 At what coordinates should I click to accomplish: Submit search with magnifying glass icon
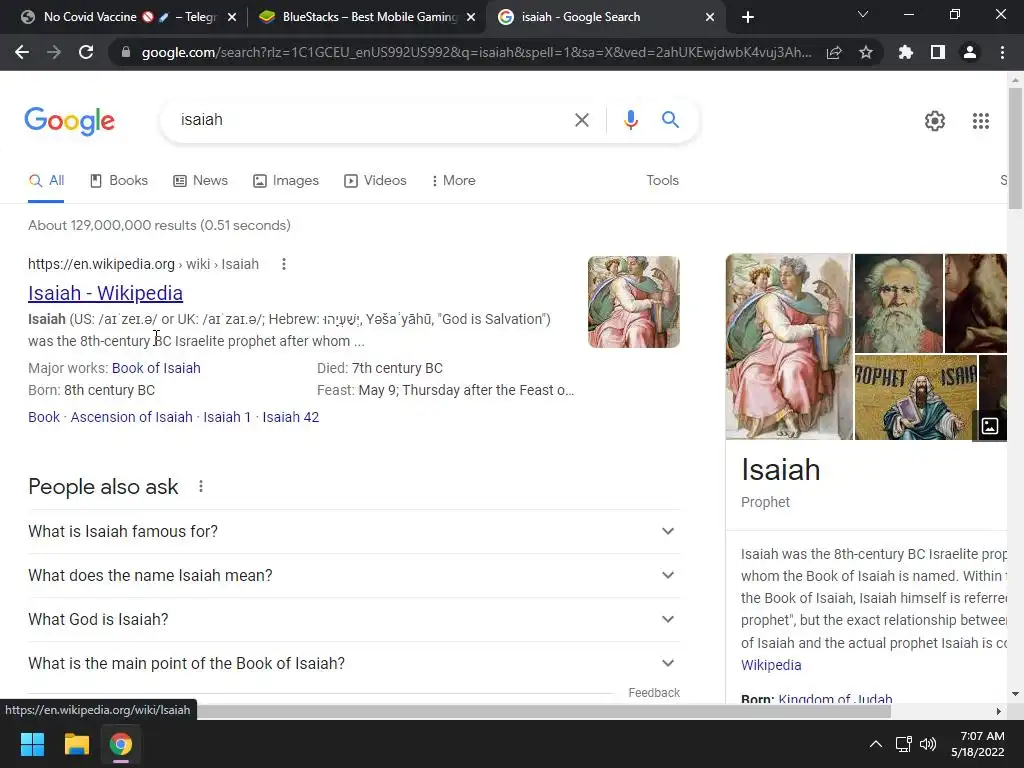pyautogui.click(x=670, y=120)
